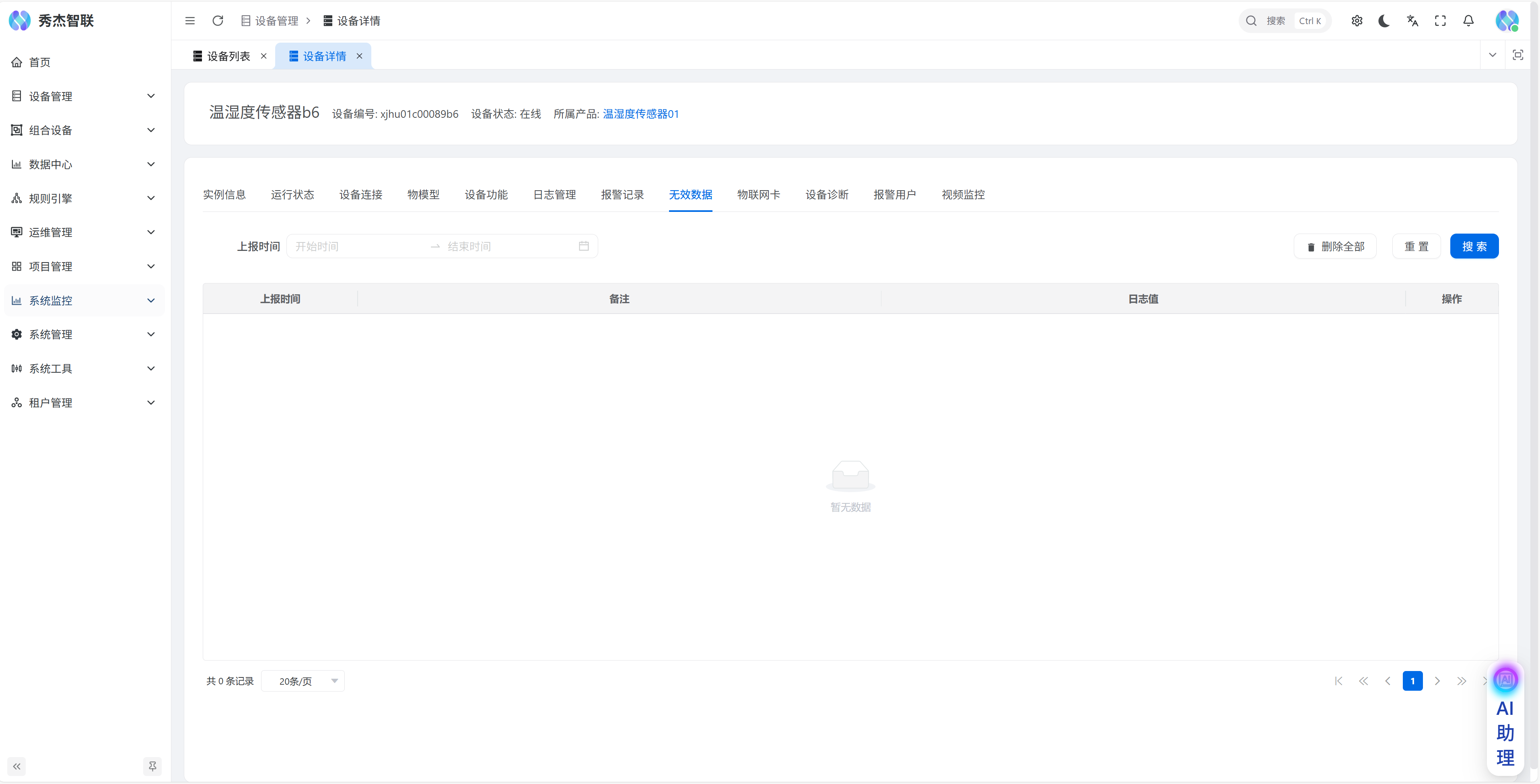Close the 设备列表 tab

[x=264, y=56]
